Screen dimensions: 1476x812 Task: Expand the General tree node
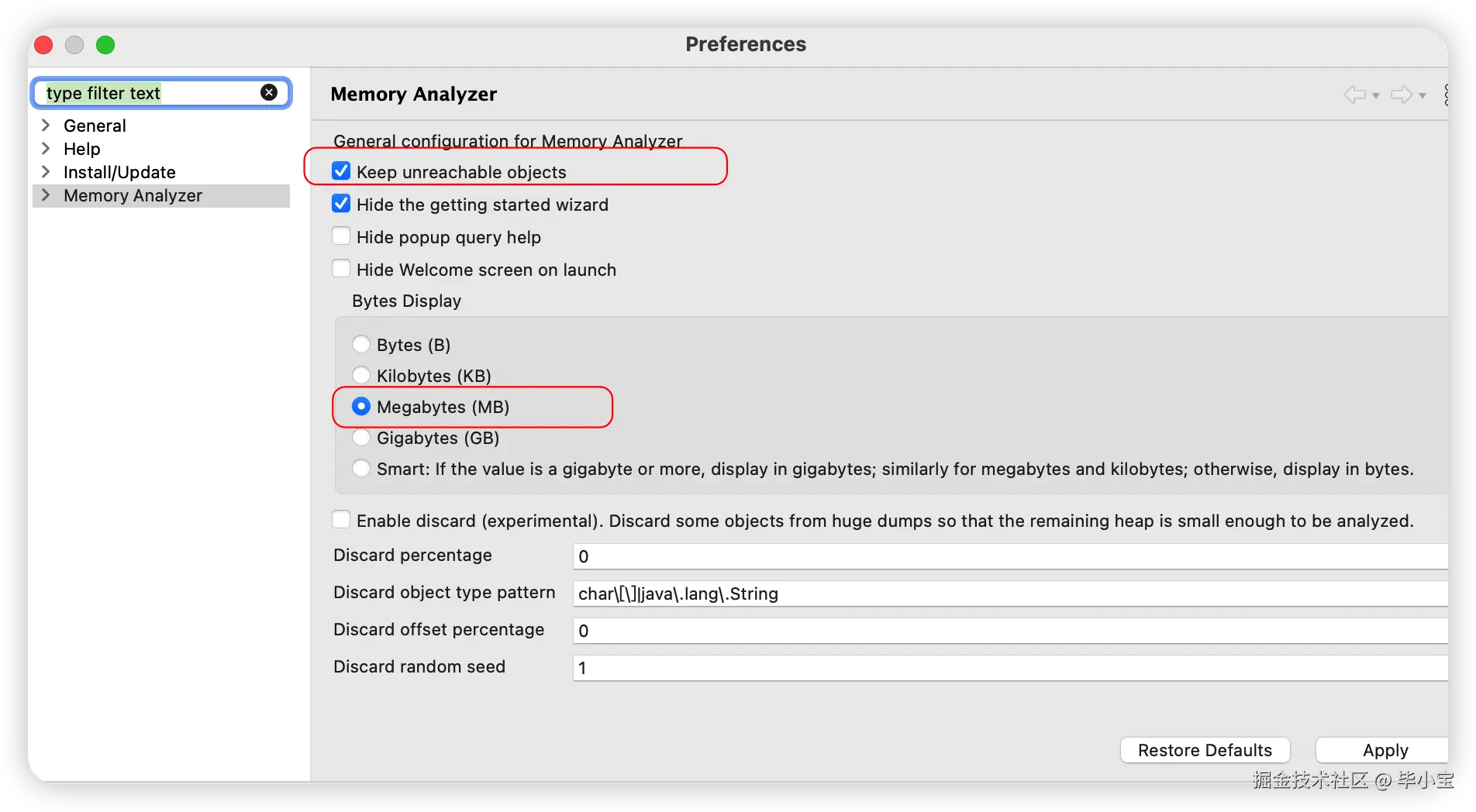click(46, 126)
